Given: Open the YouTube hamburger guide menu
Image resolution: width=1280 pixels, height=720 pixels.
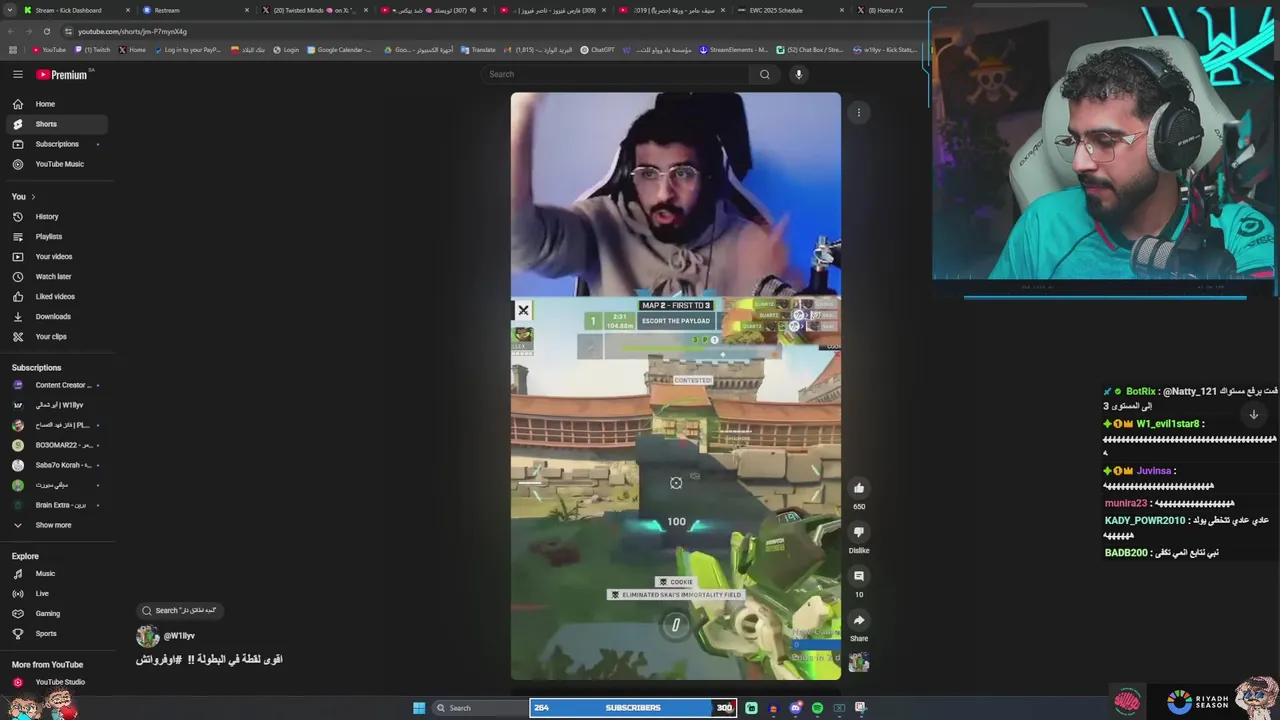Looking at the screenshot, I should click(x=18, y=74).
